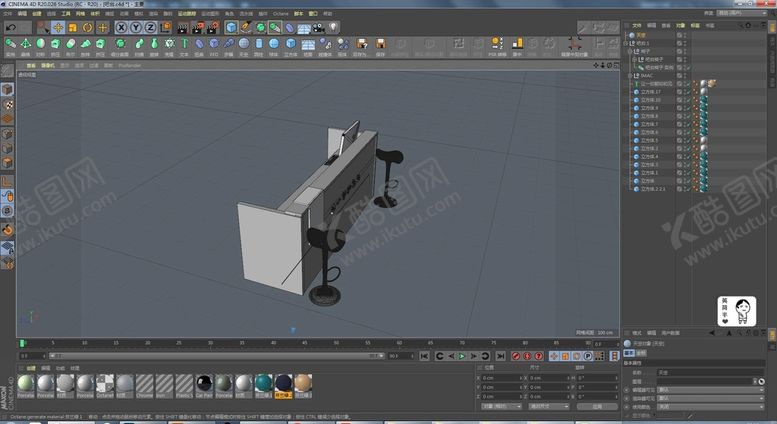Viewport: 777px width, 424px height.
Task: Select 立方体.17 in the object list
Action: click(x=650, y=91)
